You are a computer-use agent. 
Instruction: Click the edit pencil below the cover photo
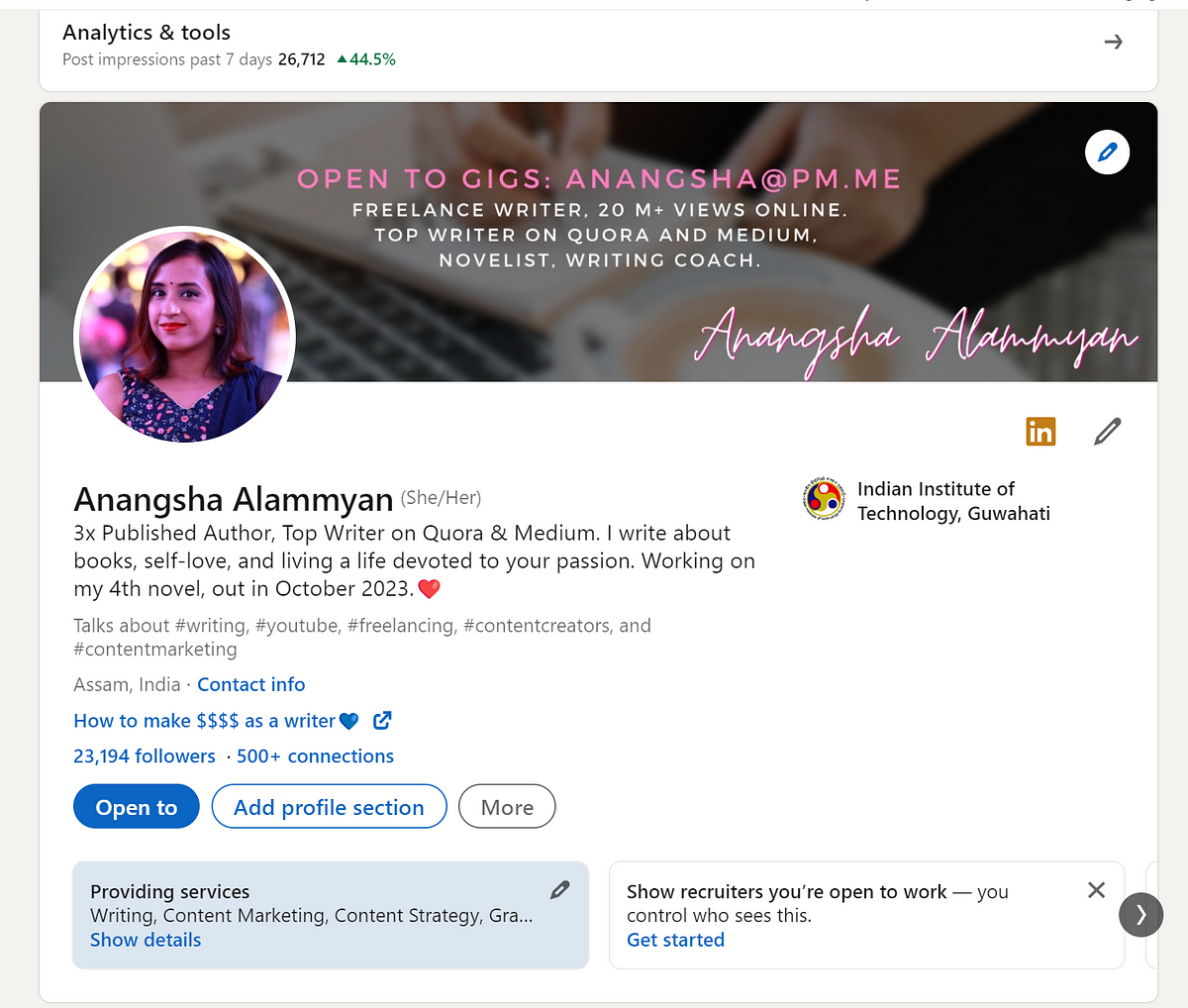point(1106,430)
